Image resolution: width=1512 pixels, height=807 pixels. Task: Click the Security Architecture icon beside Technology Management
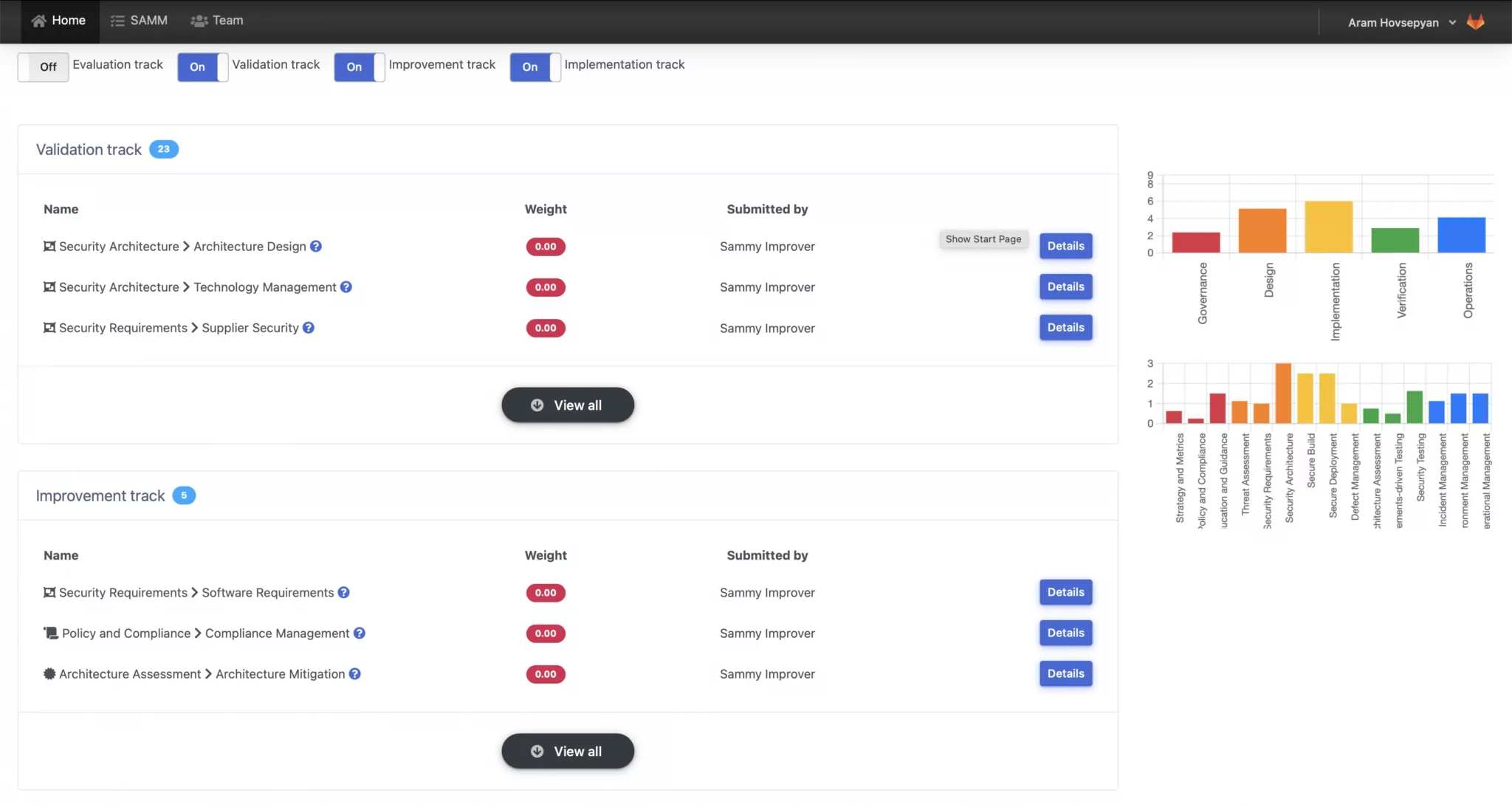click(49, 287)
